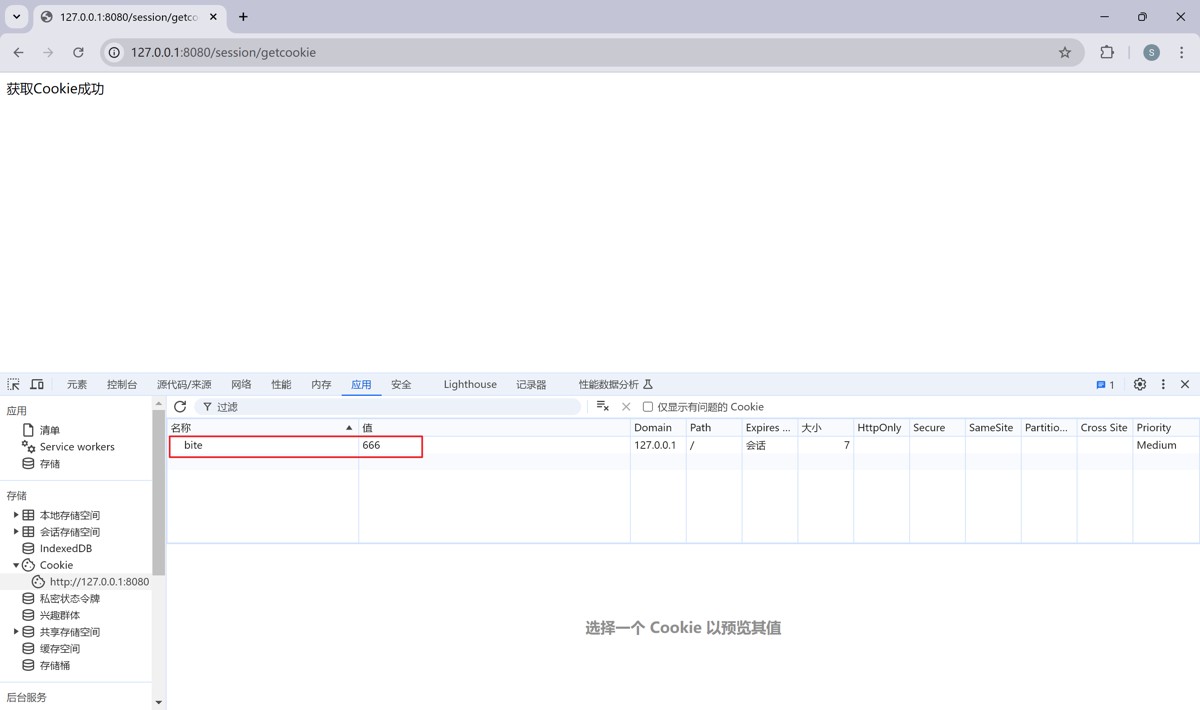Enable 仅显示有问题的 Cookie checkbox
Image resolution: width=1200 pixels, height=710 pixels.
pyautogui.click(x=648, y=407)
